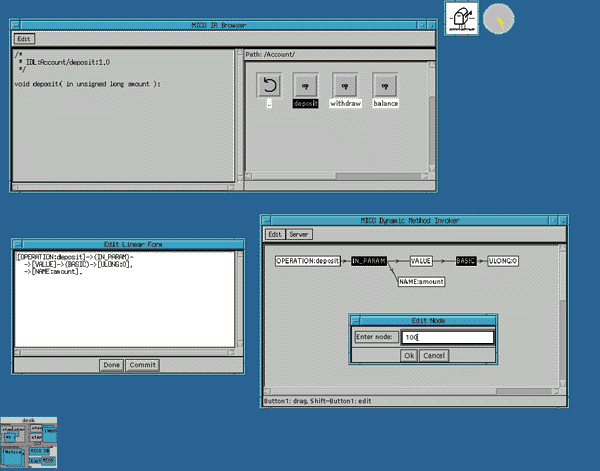This screenshot has width=600, height=471.
Task: Click the mailbox icon on the desktop
Action: (x=462, y=17)
